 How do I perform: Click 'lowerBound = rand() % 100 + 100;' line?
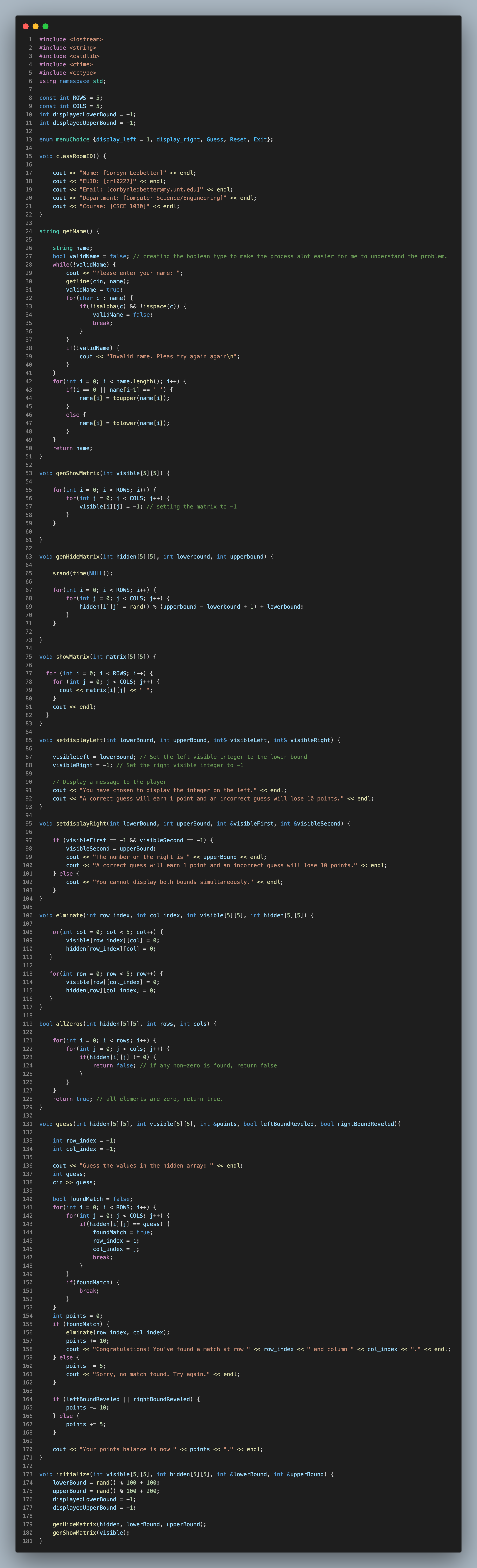[106, 1483]
